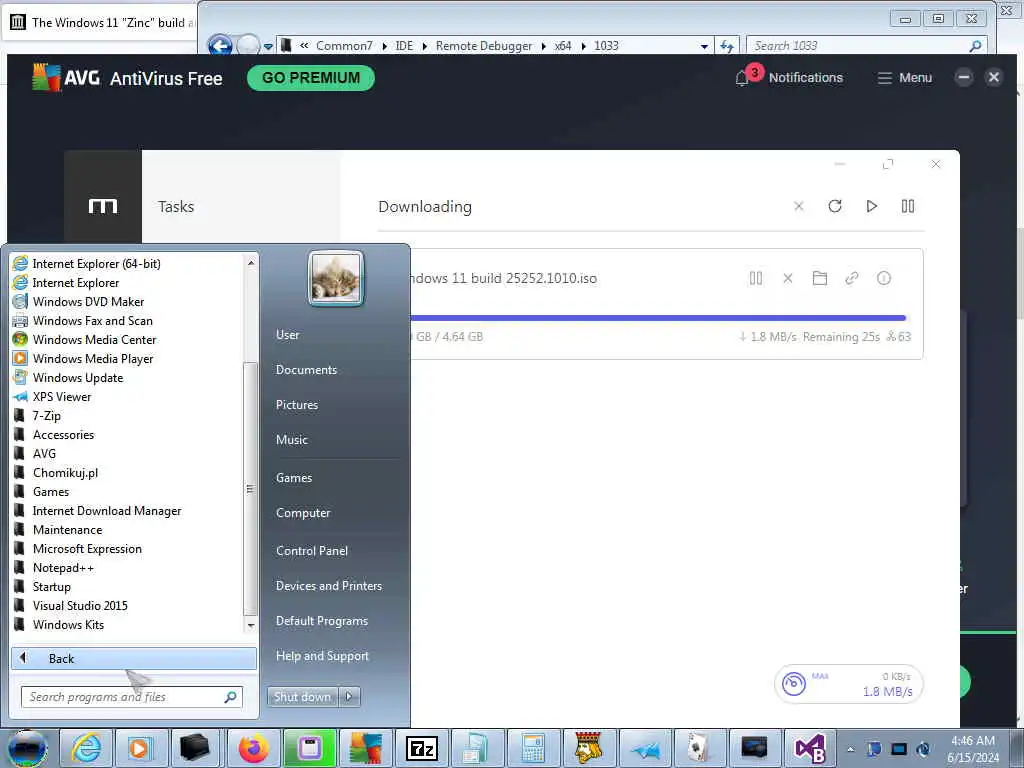This screenshot has width=1024, height=768.
Task: Open Control Panel from Start menu
Action: click(312, 551)
